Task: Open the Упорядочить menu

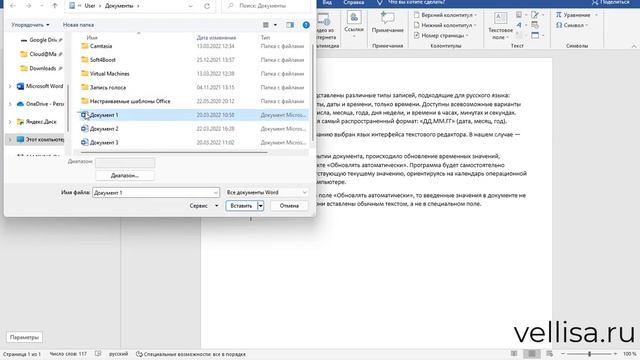Action: (x=30, y=25)
